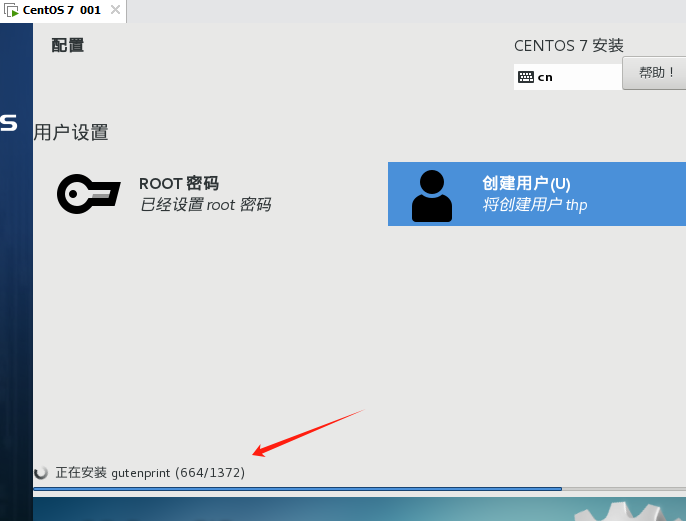Click the cn keyboard layout indicator
Image resolution: width=686 pixels, height=521 pixels.
[567, 77]
